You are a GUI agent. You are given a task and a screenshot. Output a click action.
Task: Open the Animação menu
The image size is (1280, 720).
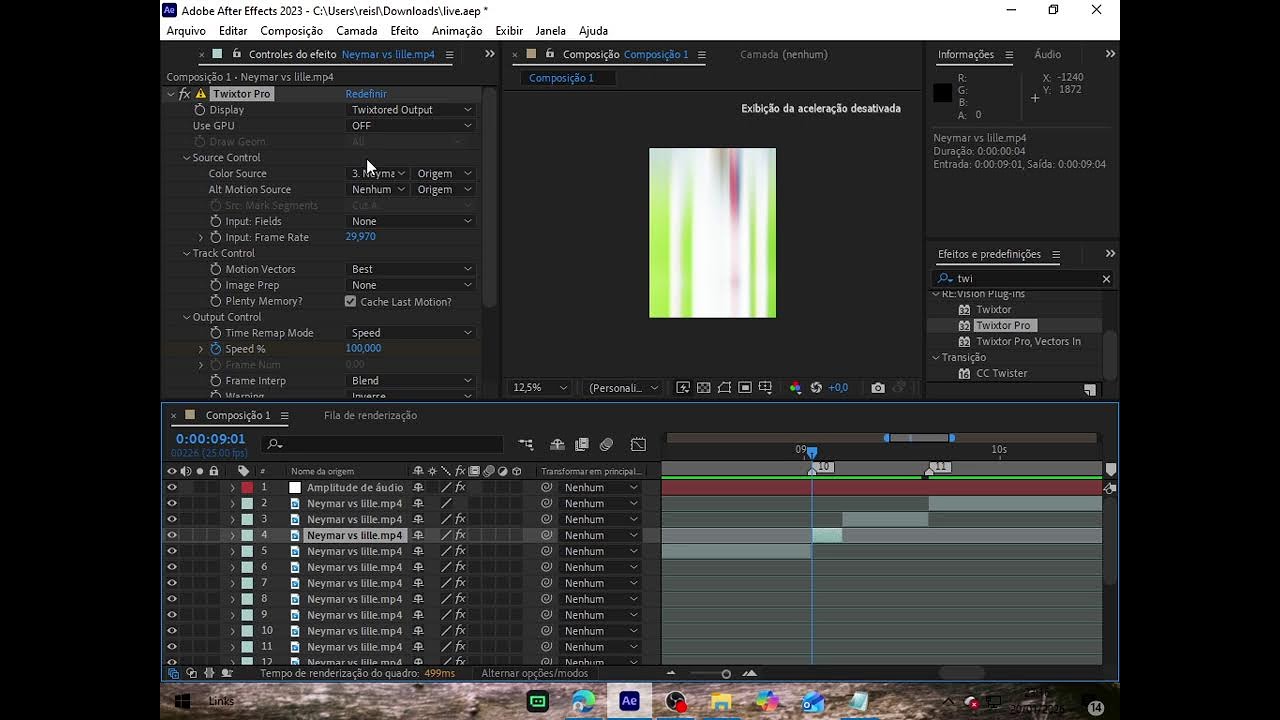tap(457, 31)
